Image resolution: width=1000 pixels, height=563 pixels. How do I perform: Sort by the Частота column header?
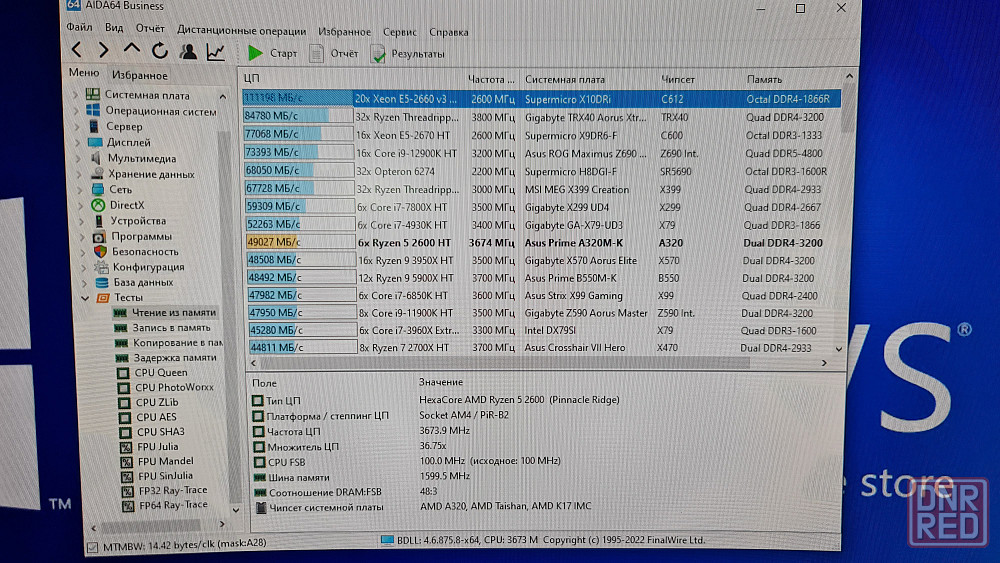(492, 79)
